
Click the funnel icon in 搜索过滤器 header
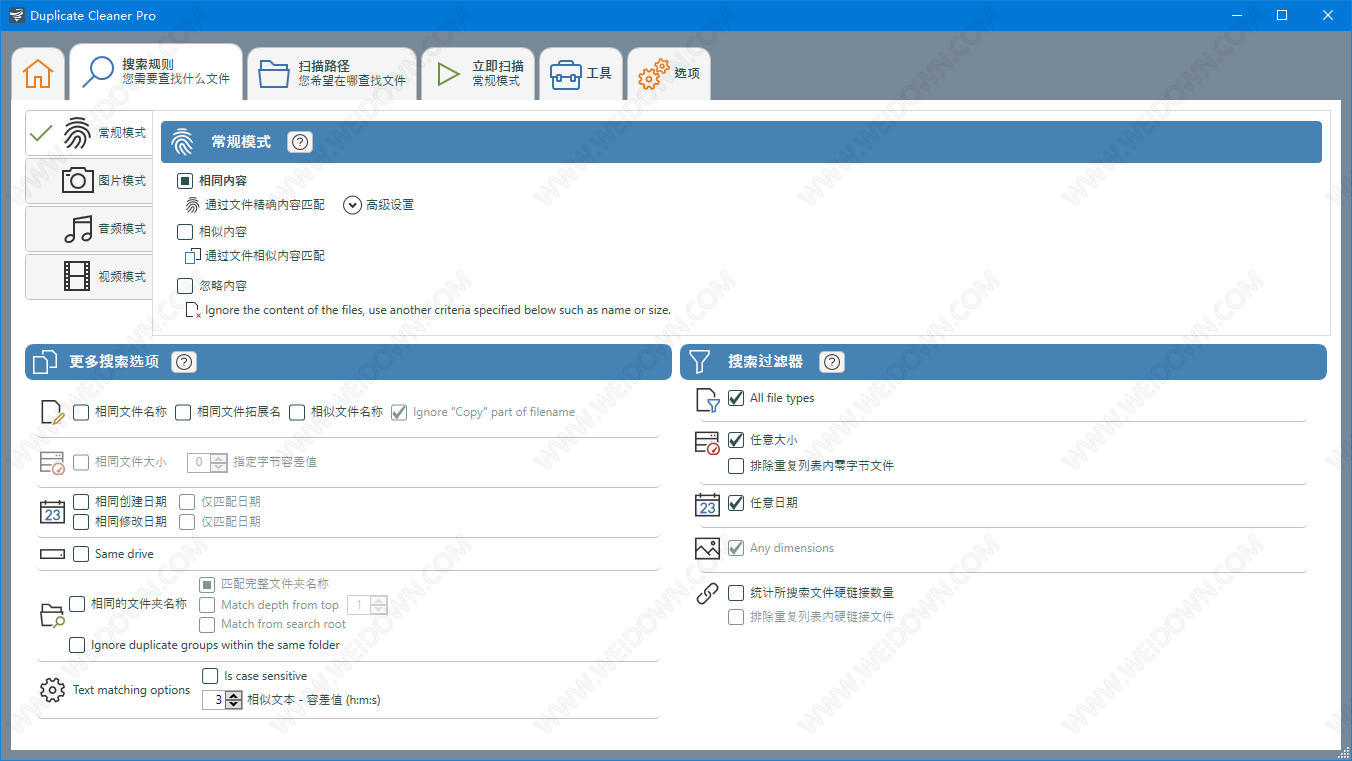click(x=700, y=362)
